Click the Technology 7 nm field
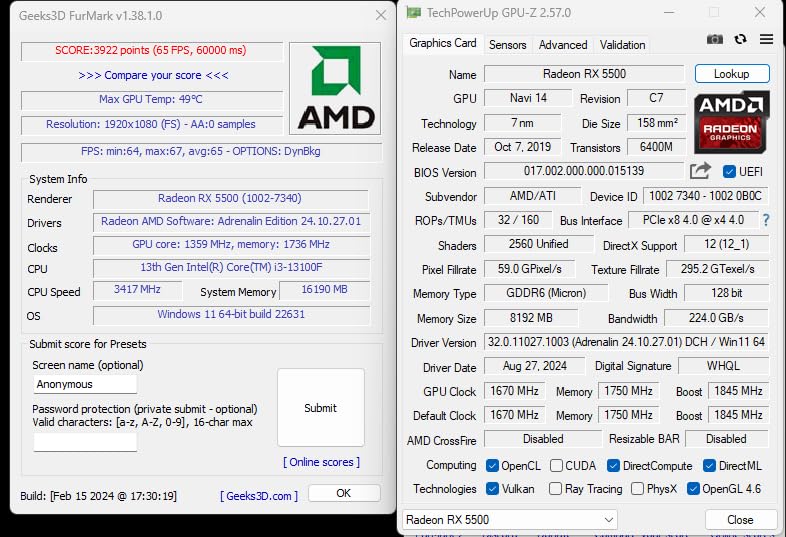Screen dimensions: 786x537 click(522, 123)
